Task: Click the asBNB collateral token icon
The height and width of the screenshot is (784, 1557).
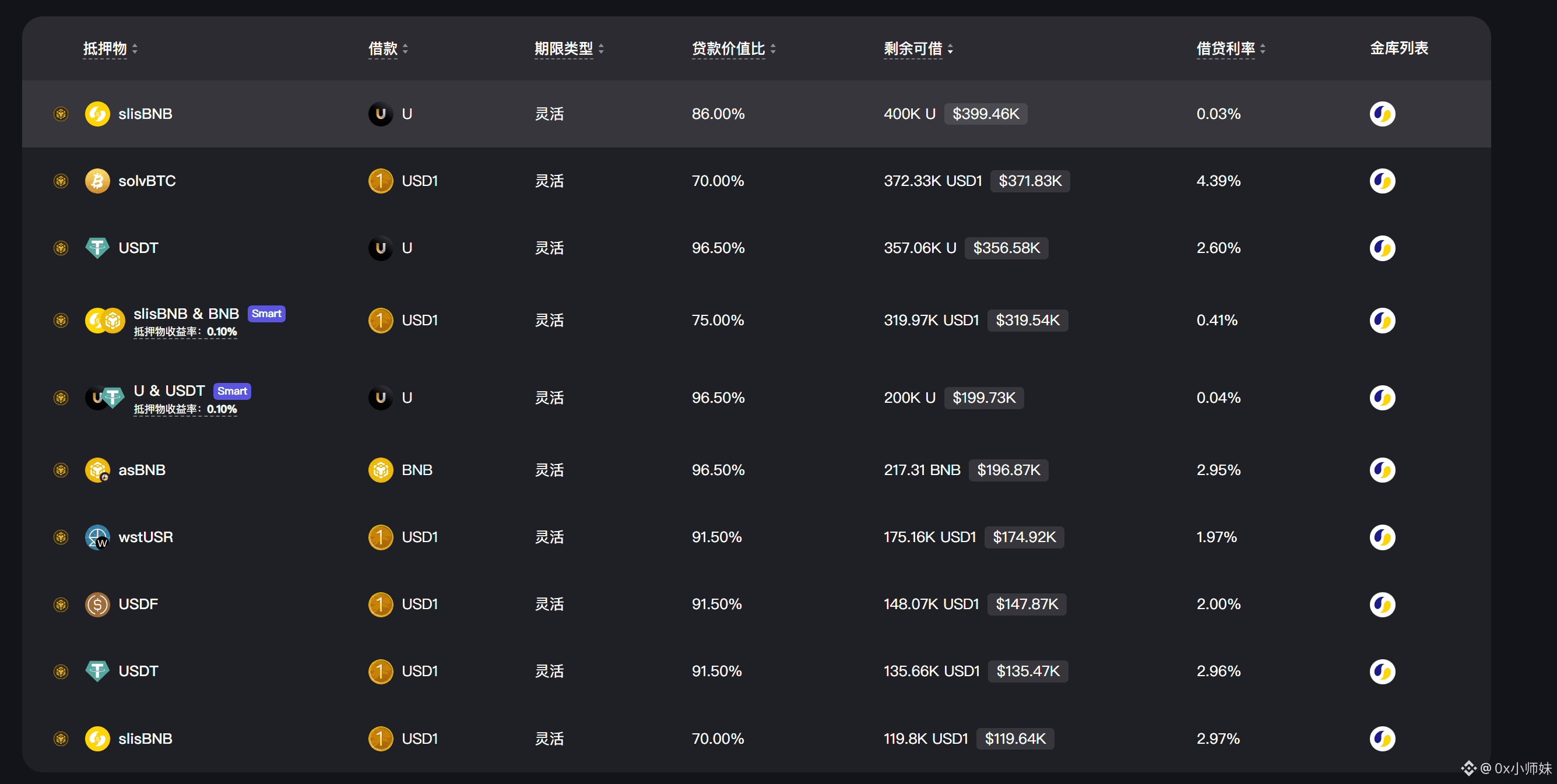Action: (x=97, y=470)
